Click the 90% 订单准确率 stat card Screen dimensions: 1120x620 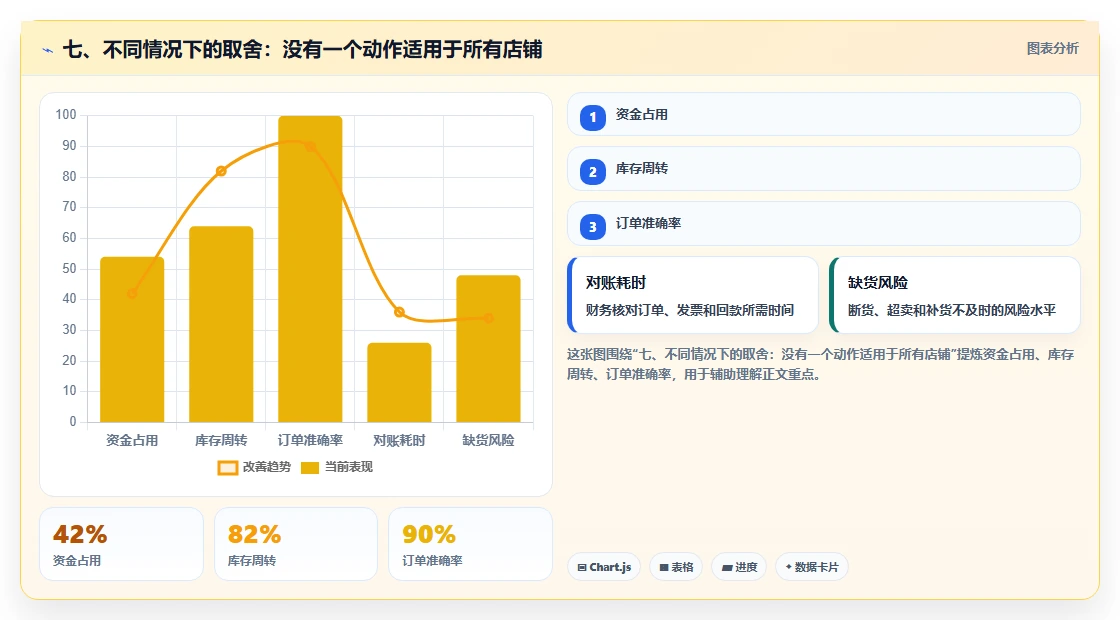point(470,544)
